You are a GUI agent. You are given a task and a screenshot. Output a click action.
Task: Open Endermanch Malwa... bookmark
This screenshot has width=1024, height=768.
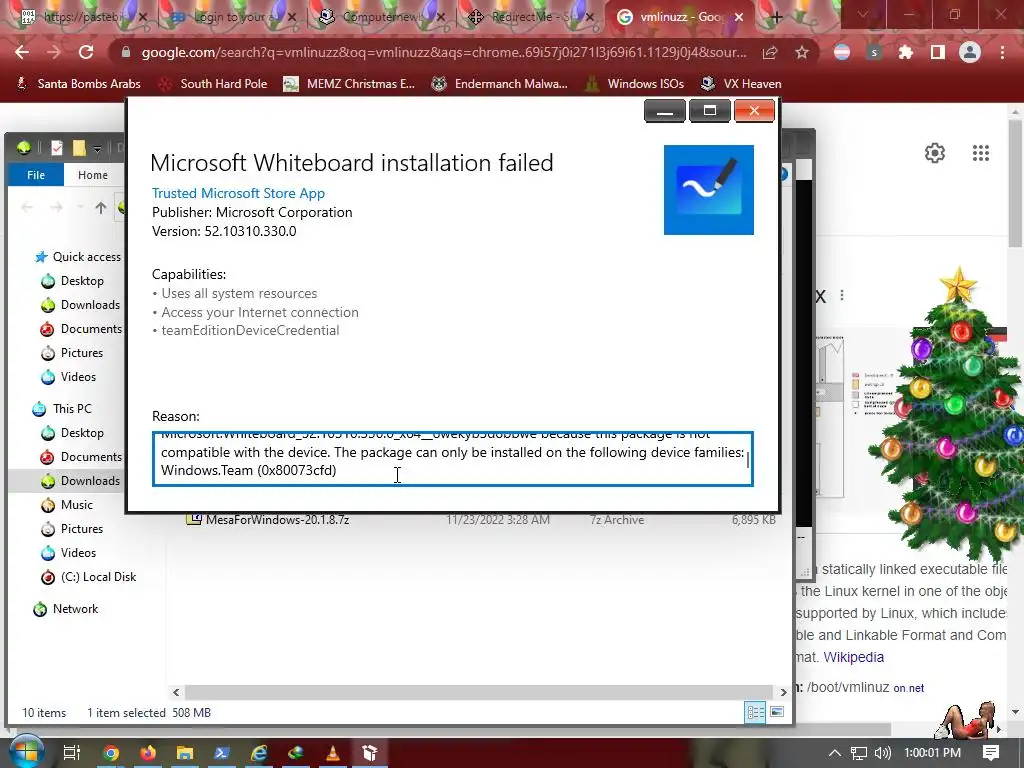coord(500,84)
